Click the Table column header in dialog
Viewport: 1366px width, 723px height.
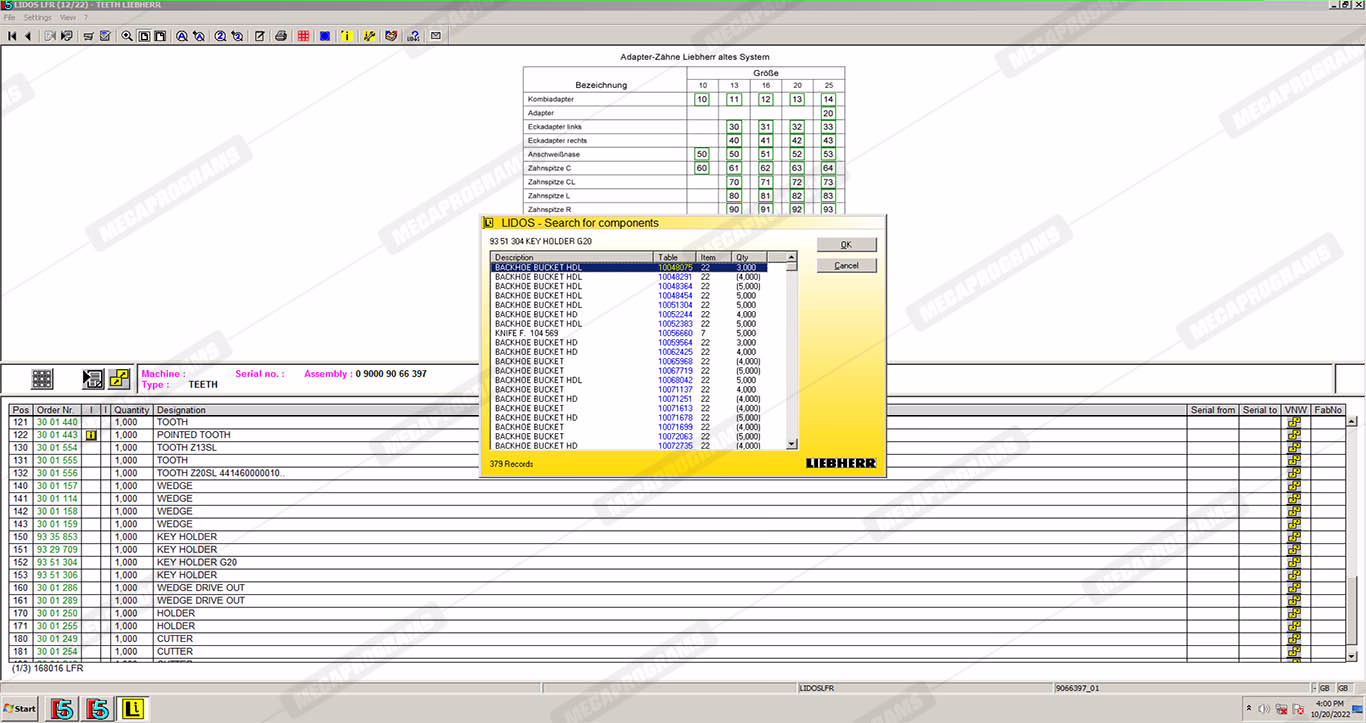tap(675, 258)
